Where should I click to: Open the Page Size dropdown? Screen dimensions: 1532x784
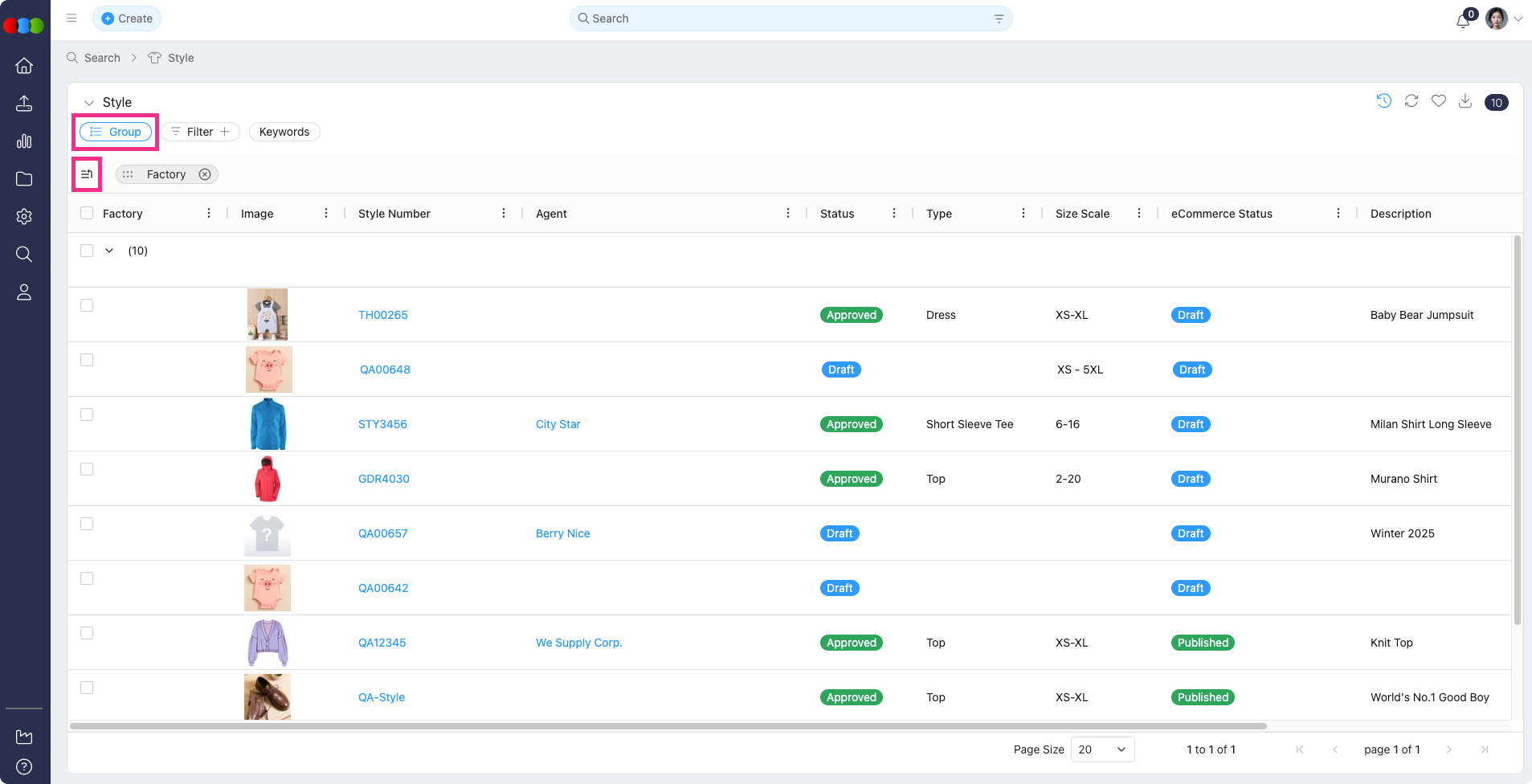coord(1102,749)
